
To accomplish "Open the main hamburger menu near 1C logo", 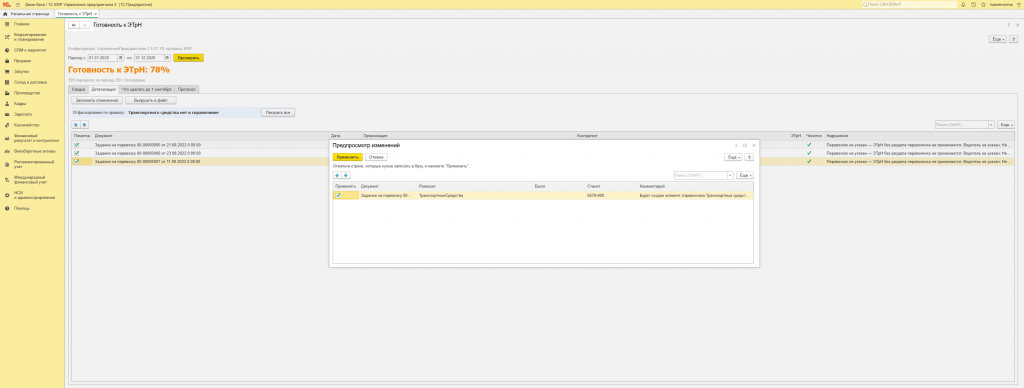I will click(18, 4).
